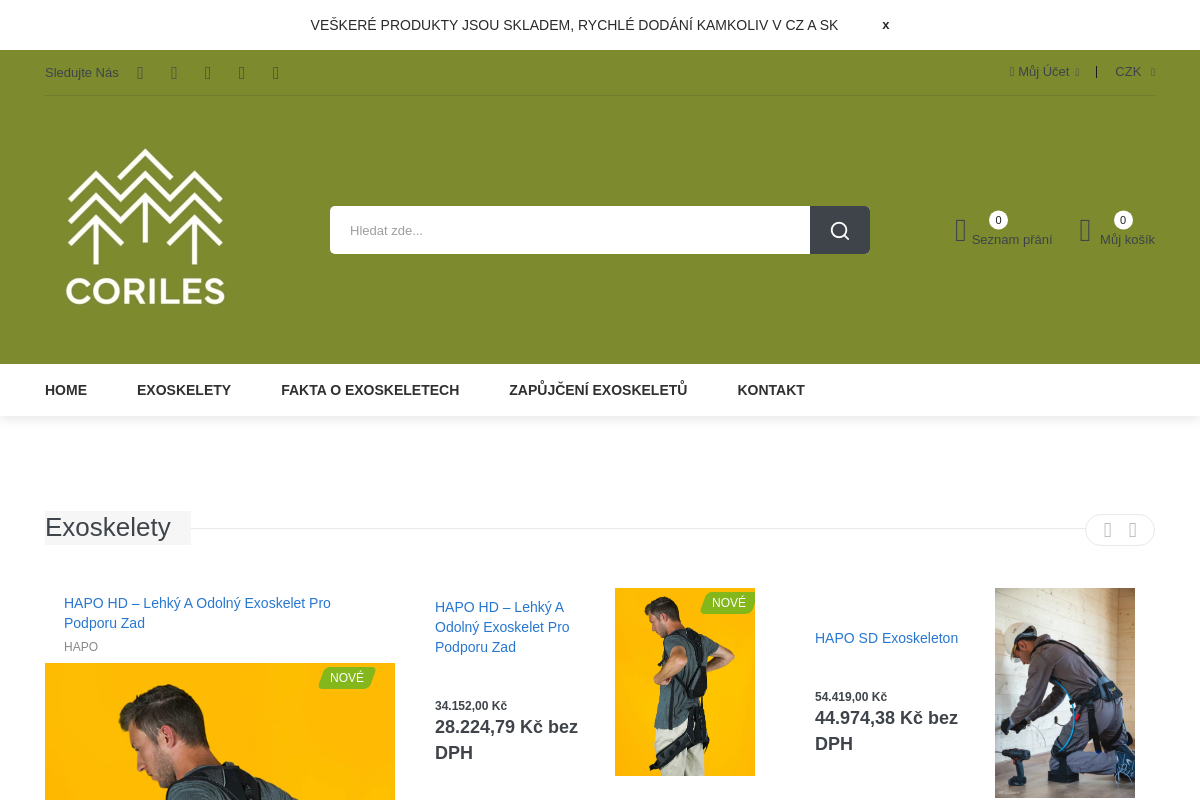Screen dimensions: 1200x800
Task: Click the last social icon in the Sledujte Nás row
Action: 276,73
